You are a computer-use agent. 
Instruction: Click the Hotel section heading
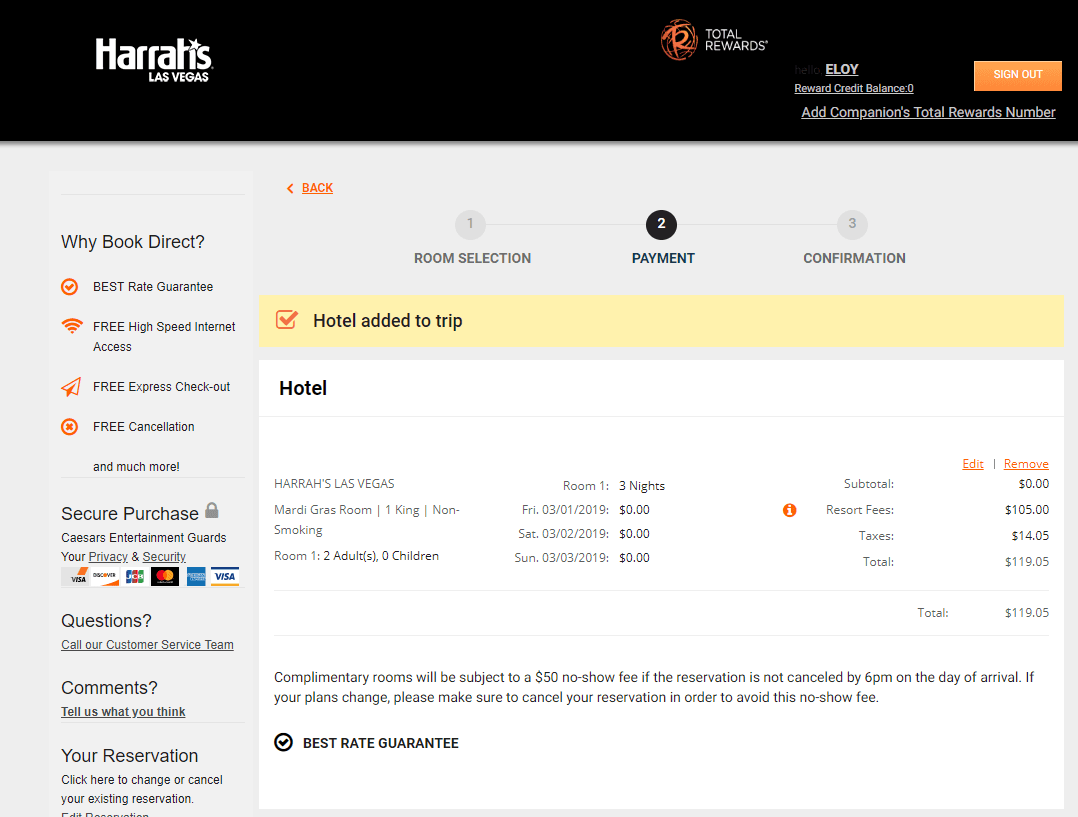click(x=303, y=389)
